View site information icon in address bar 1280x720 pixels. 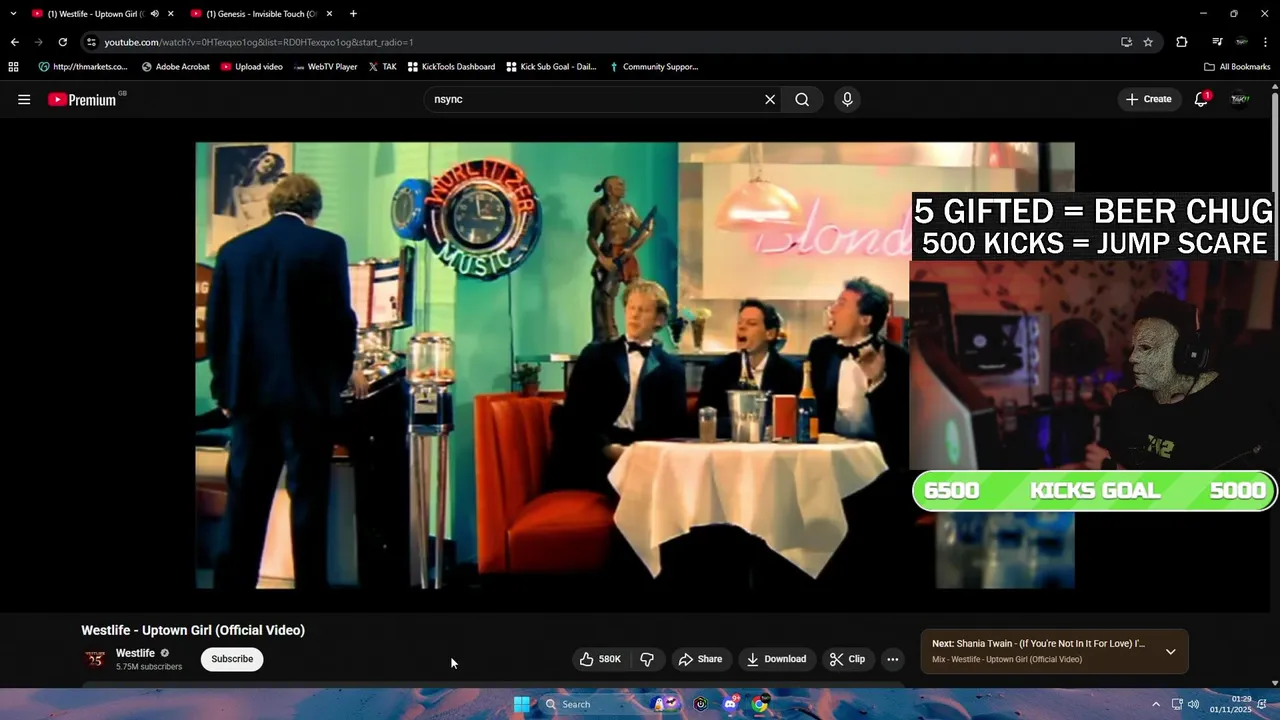click(91, 42)
